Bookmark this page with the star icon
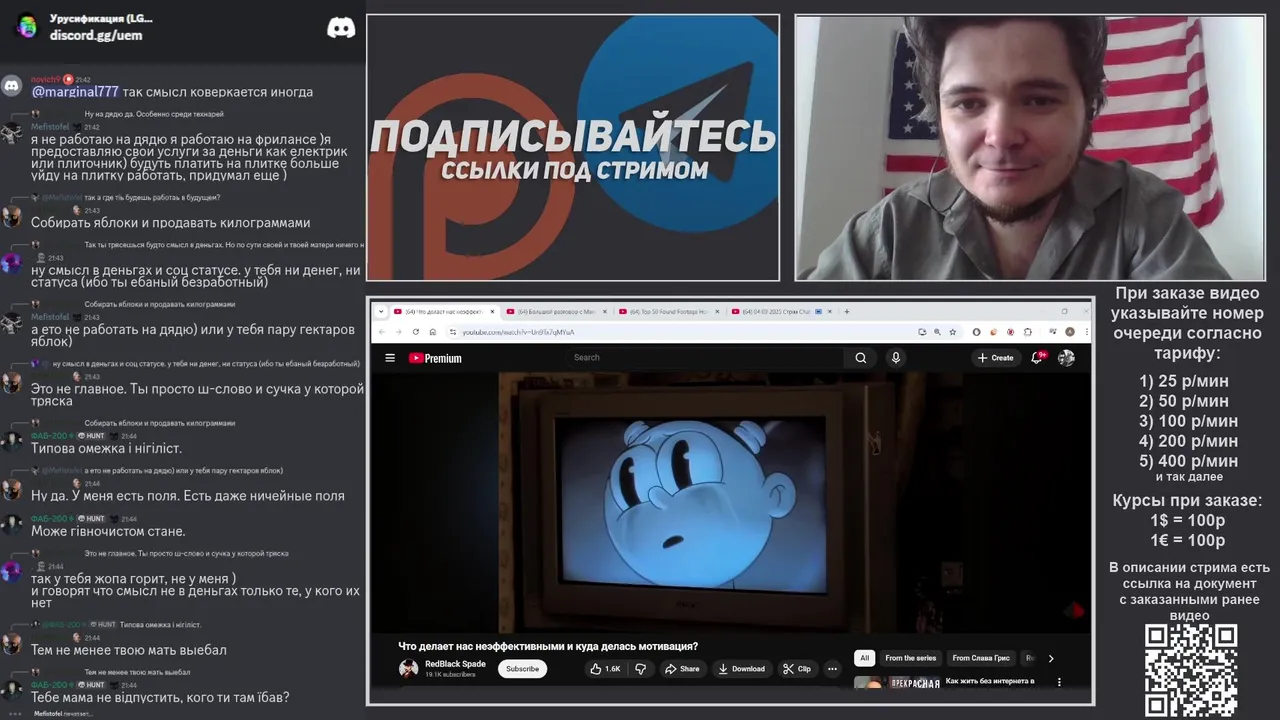 coord(951,332)
